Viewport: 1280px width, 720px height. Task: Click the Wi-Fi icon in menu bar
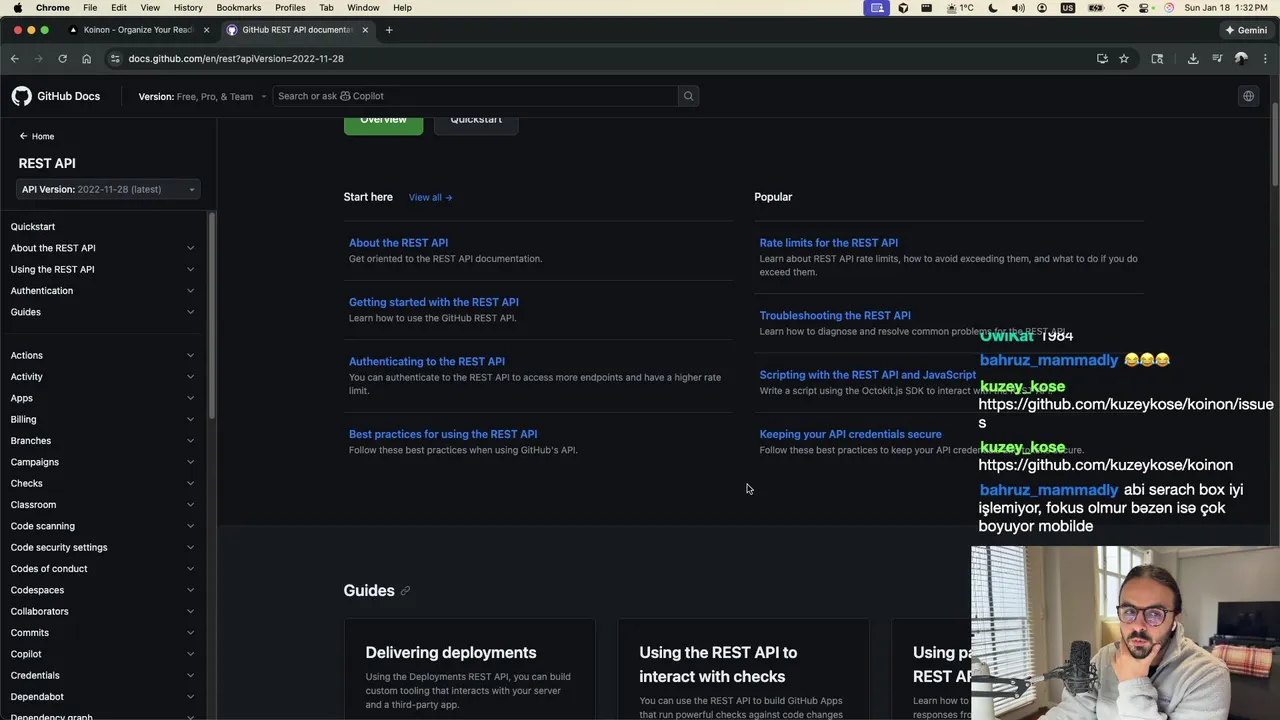pyautogui.click(x=1122, y=8)
